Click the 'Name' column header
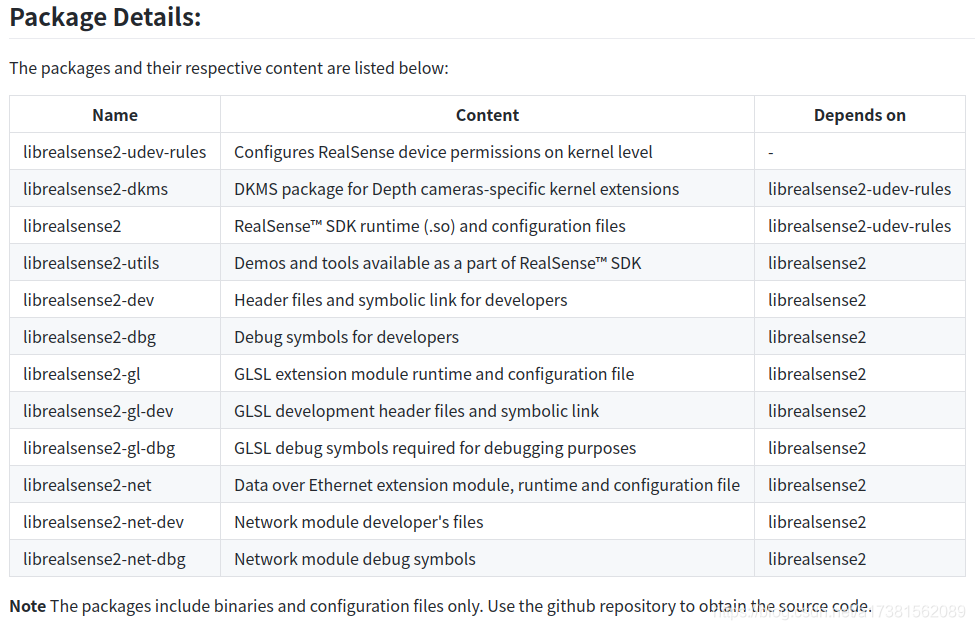 (x=115, y=115)
